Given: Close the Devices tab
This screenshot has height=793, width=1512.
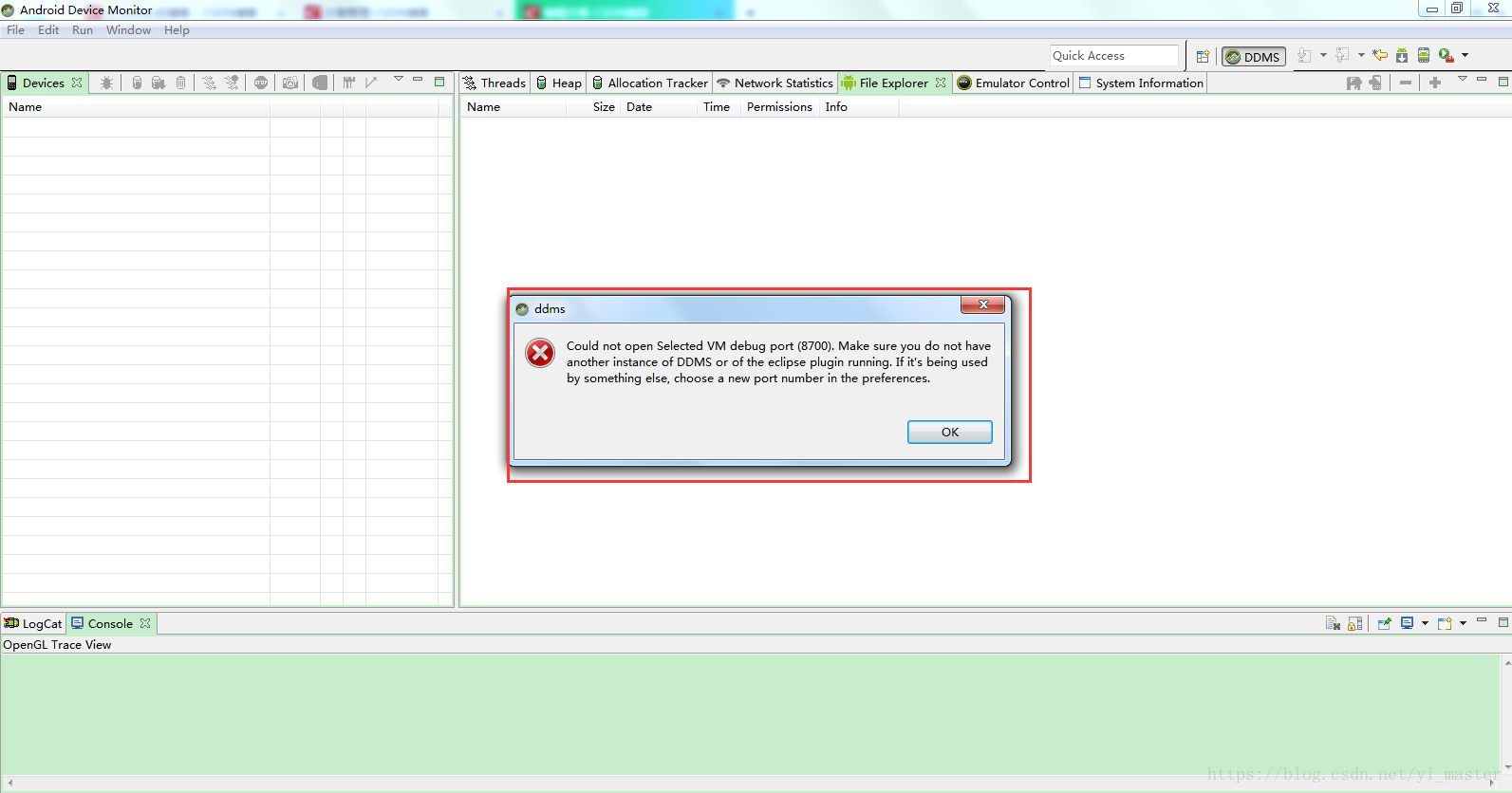Looking at the screenshot, I should click(77, 83).
